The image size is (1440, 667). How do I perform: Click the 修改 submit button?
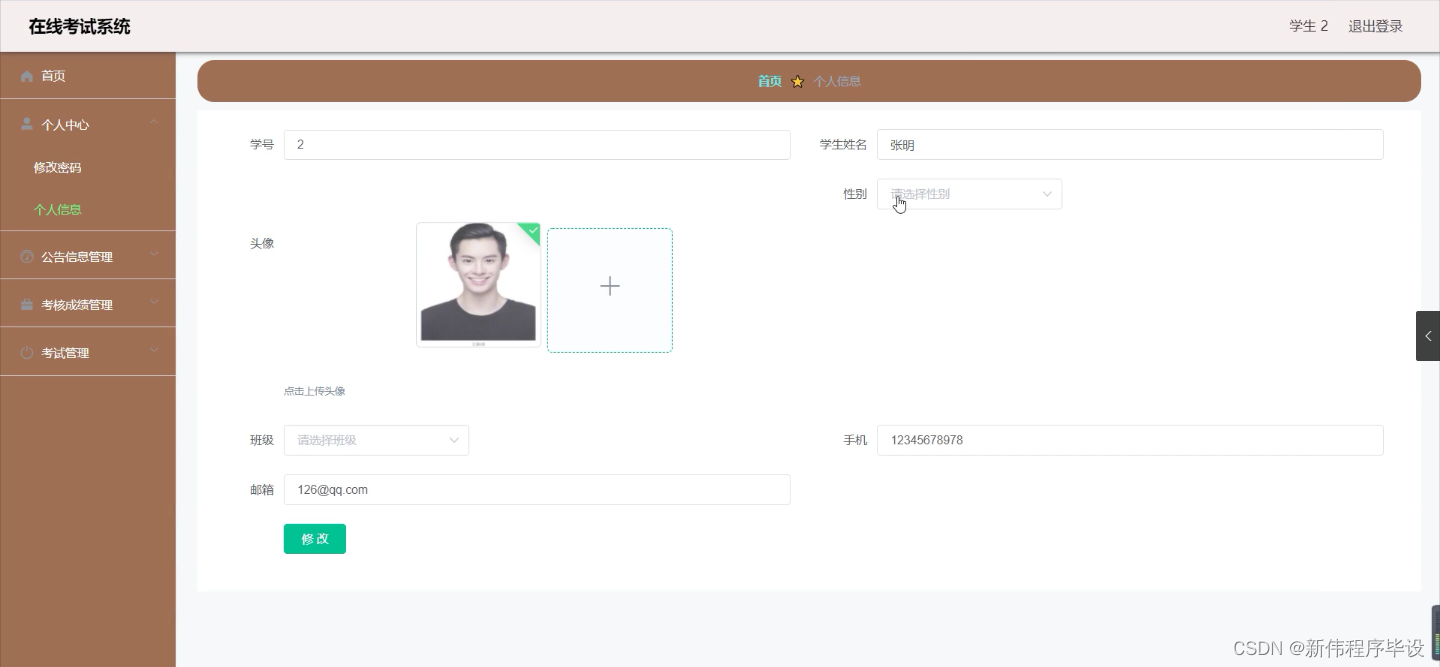point(315,539)
